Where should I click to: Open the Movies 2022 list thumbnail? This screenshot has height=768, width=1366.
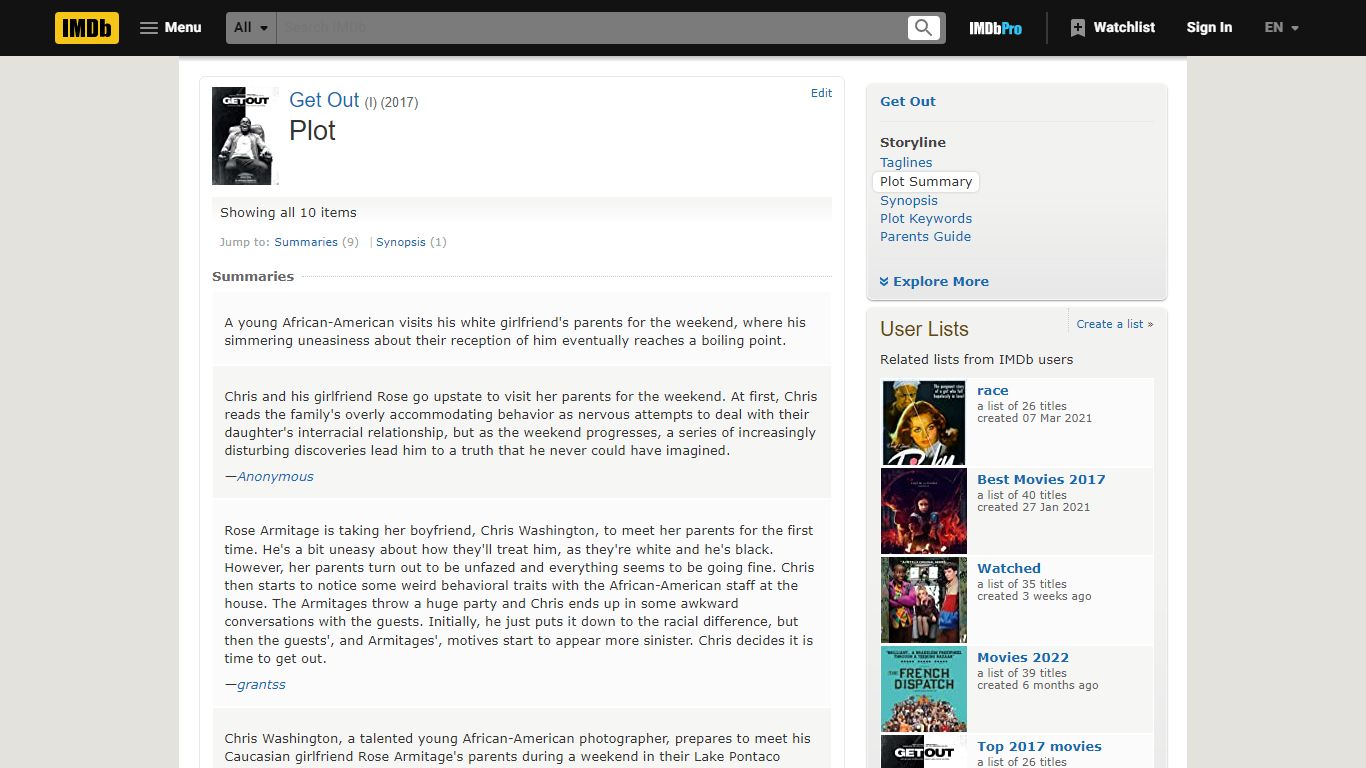click(924, 690)
